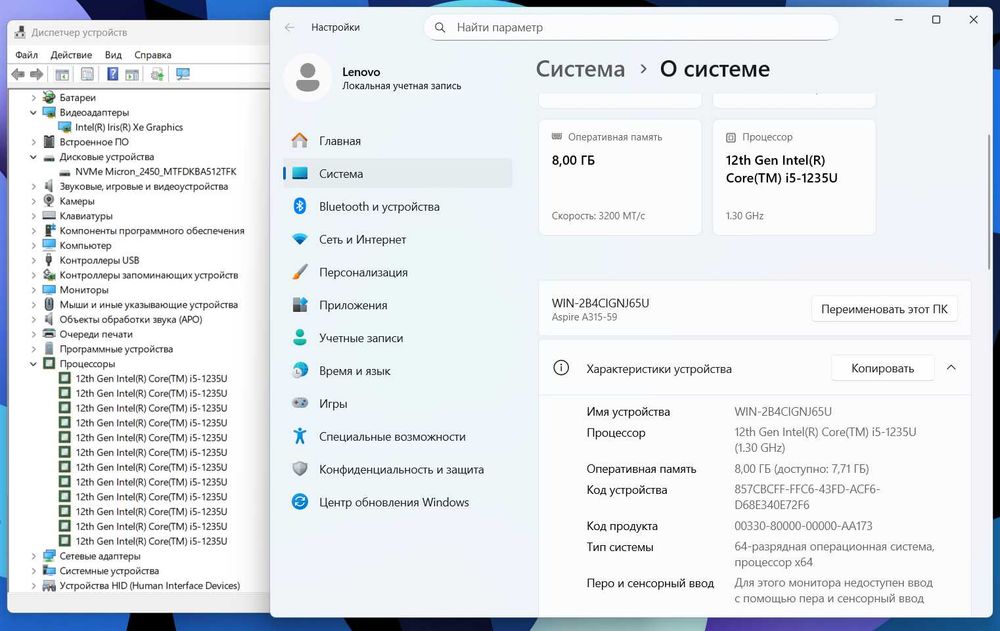
Task: Open Время и язык settings section
Action: click(397, 371)
